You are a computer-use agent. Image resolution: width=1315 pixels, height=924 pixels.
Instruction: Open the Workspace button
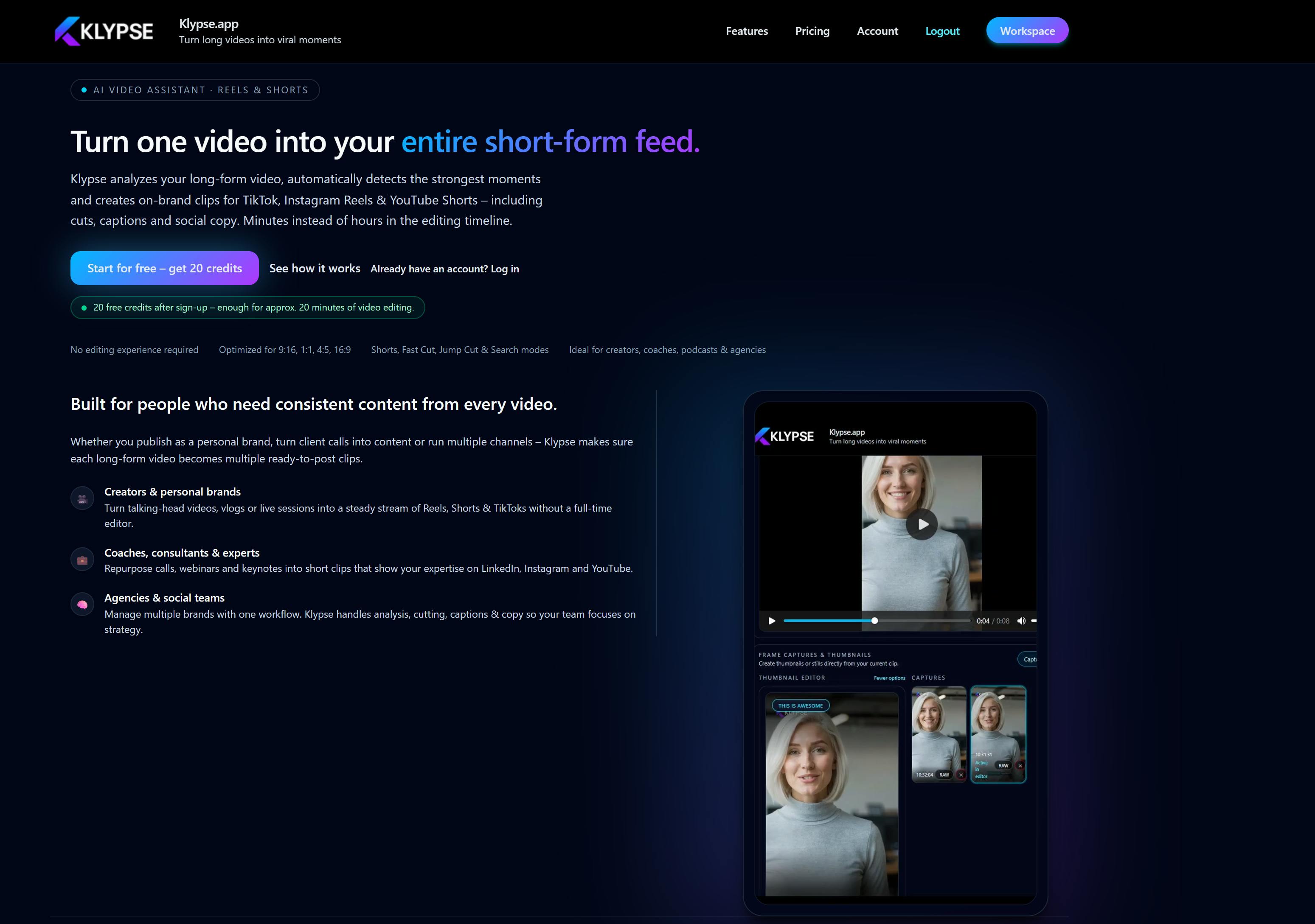click(1028, 31)
